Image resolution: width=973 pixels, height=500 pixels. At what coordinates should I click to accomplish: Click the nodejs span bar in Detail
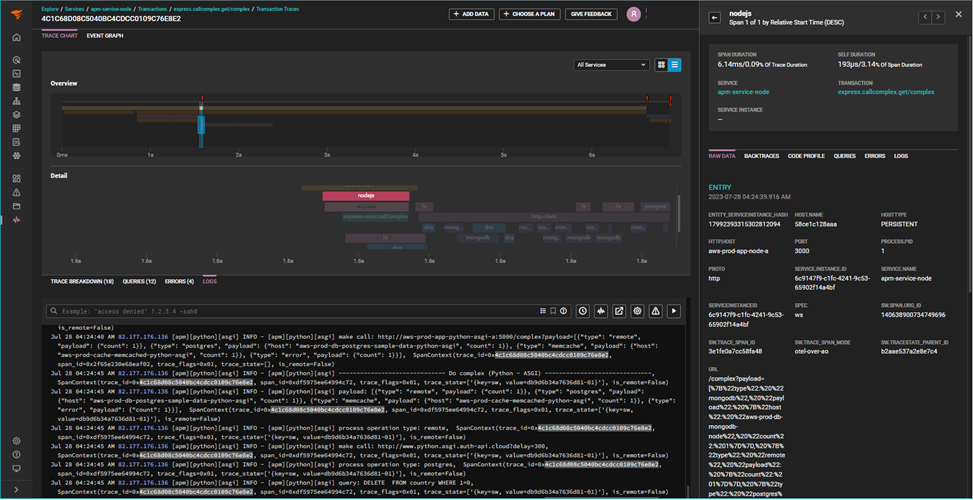pyautogui.click(x=365, y=196)
